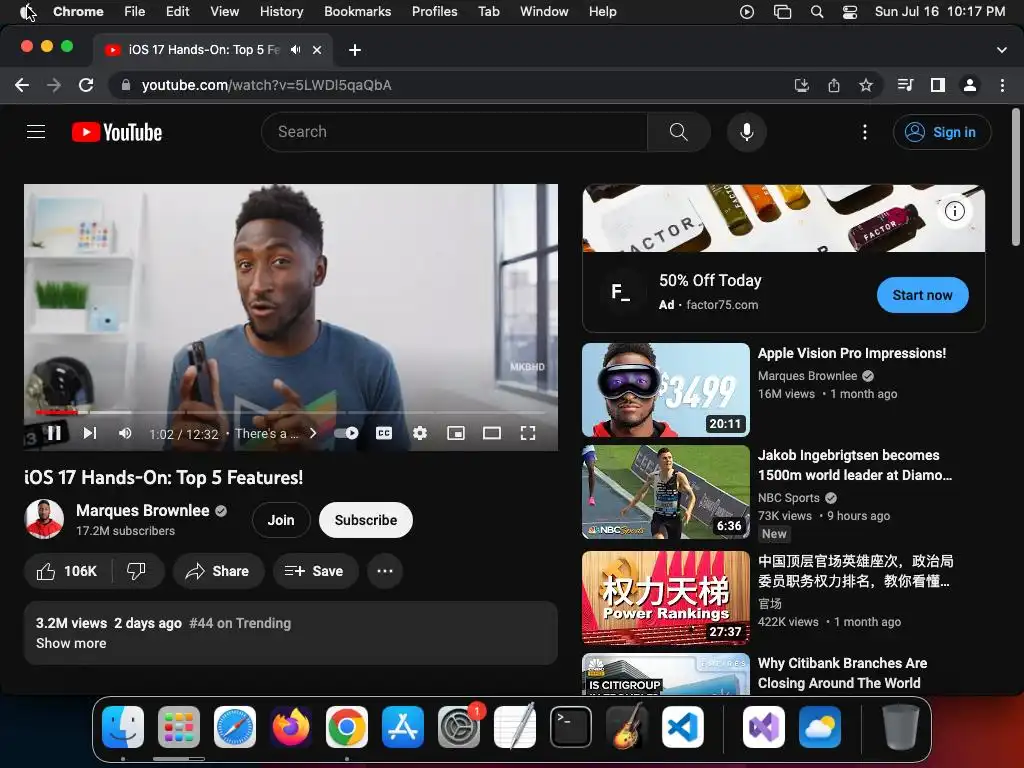Open Power Rankings video thumbnail
The image size is (1024, 768).
pos(665,598)
